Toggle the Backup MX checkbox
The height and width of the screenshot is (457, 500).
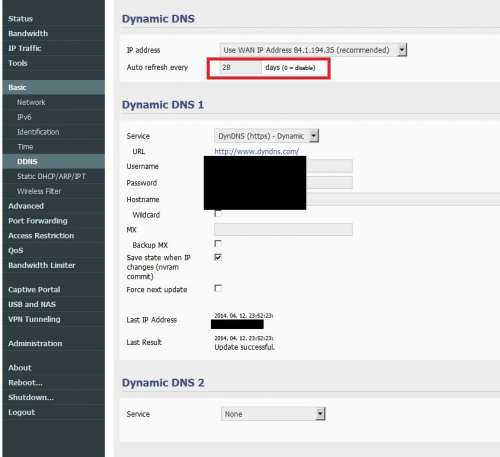218,244
